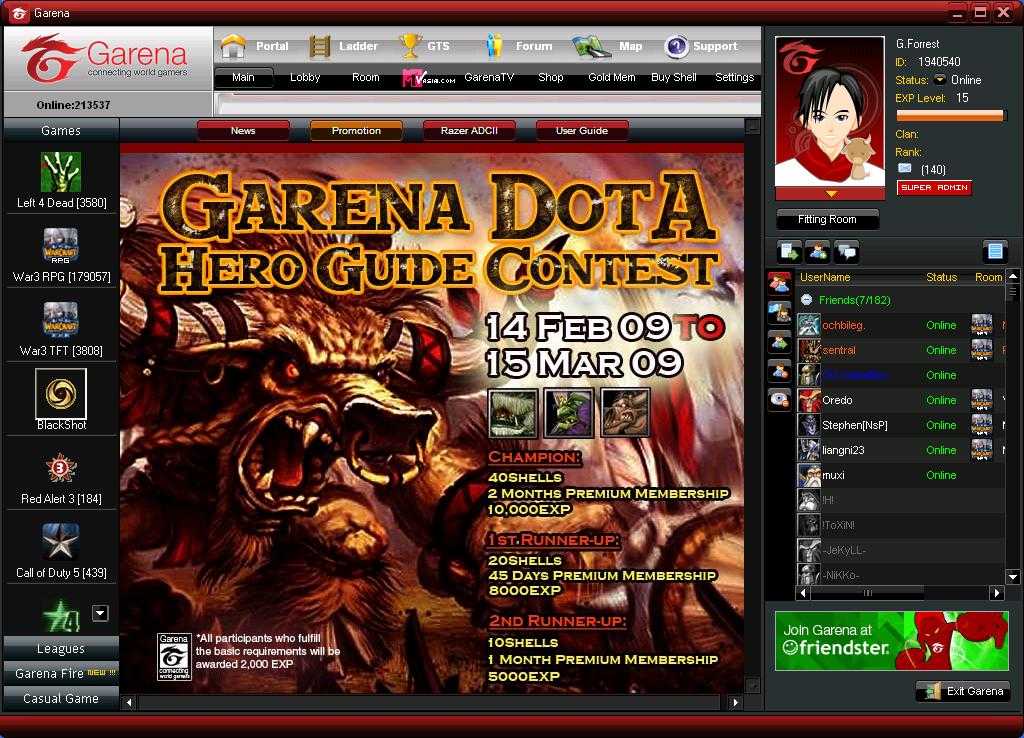Viewport: 1024px width, 738px height.
Task: Open the MTV Asia logo link
Action: click(428, 78)
